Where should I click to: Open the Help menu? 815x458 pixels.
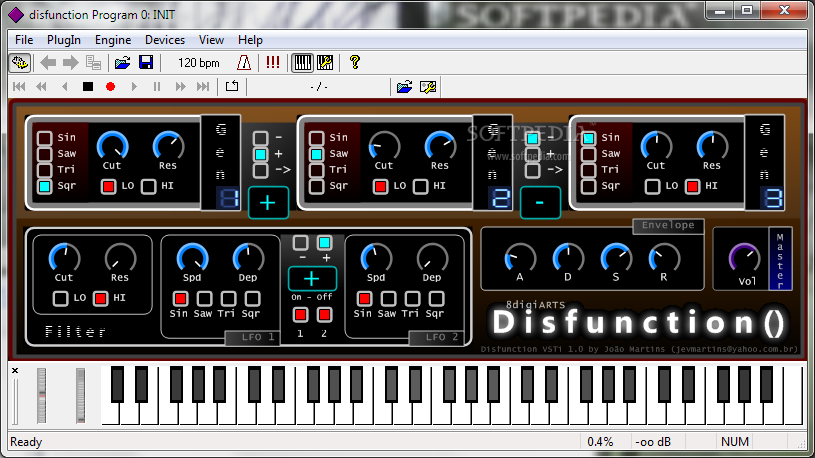coord(250,40)
